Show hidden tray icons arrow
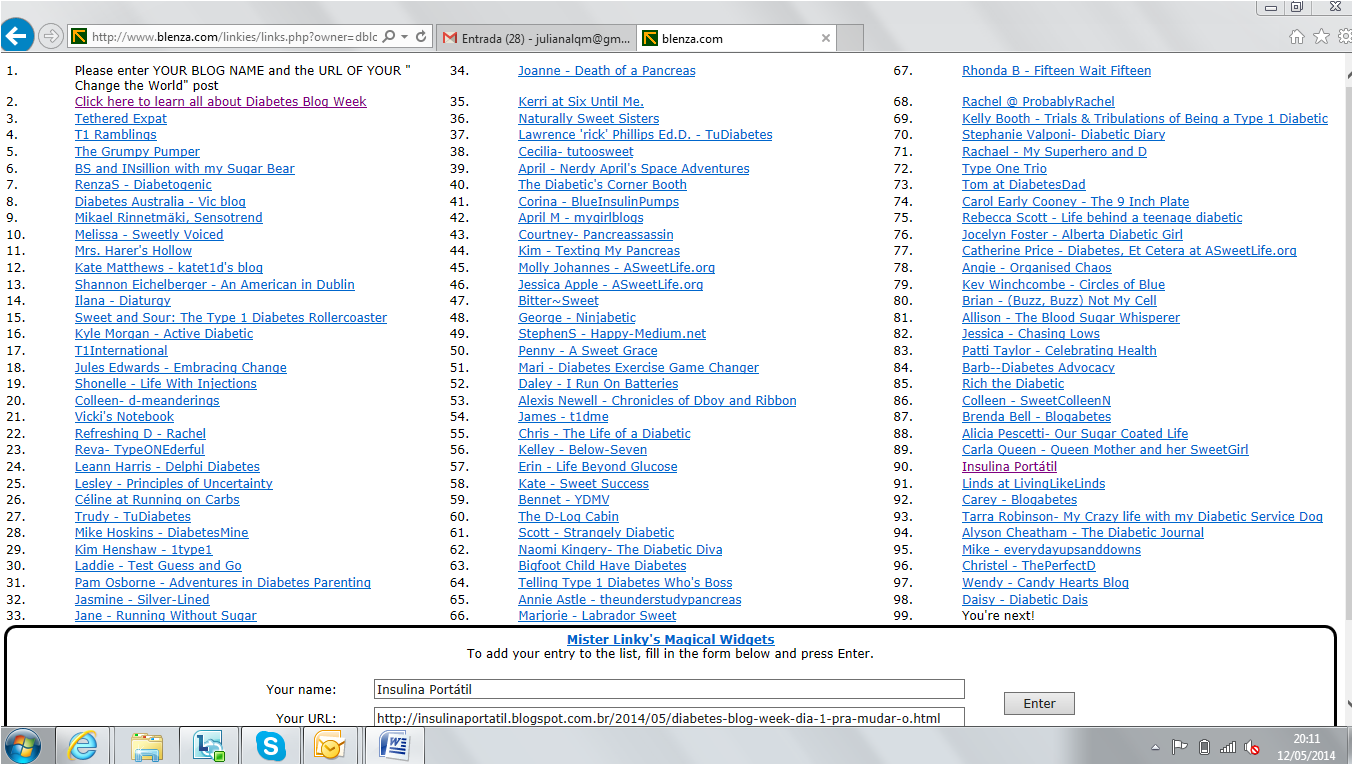Screen dimensions: 1353x765 1157,747
